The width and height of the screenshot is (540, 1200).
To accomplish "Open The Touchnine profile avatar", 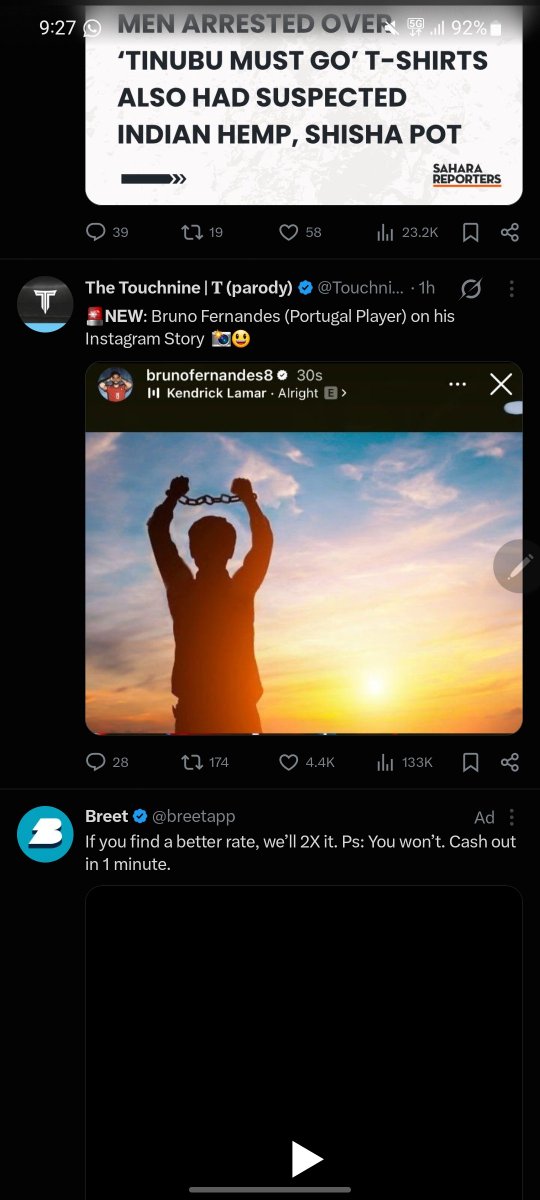I will [46, 304].
